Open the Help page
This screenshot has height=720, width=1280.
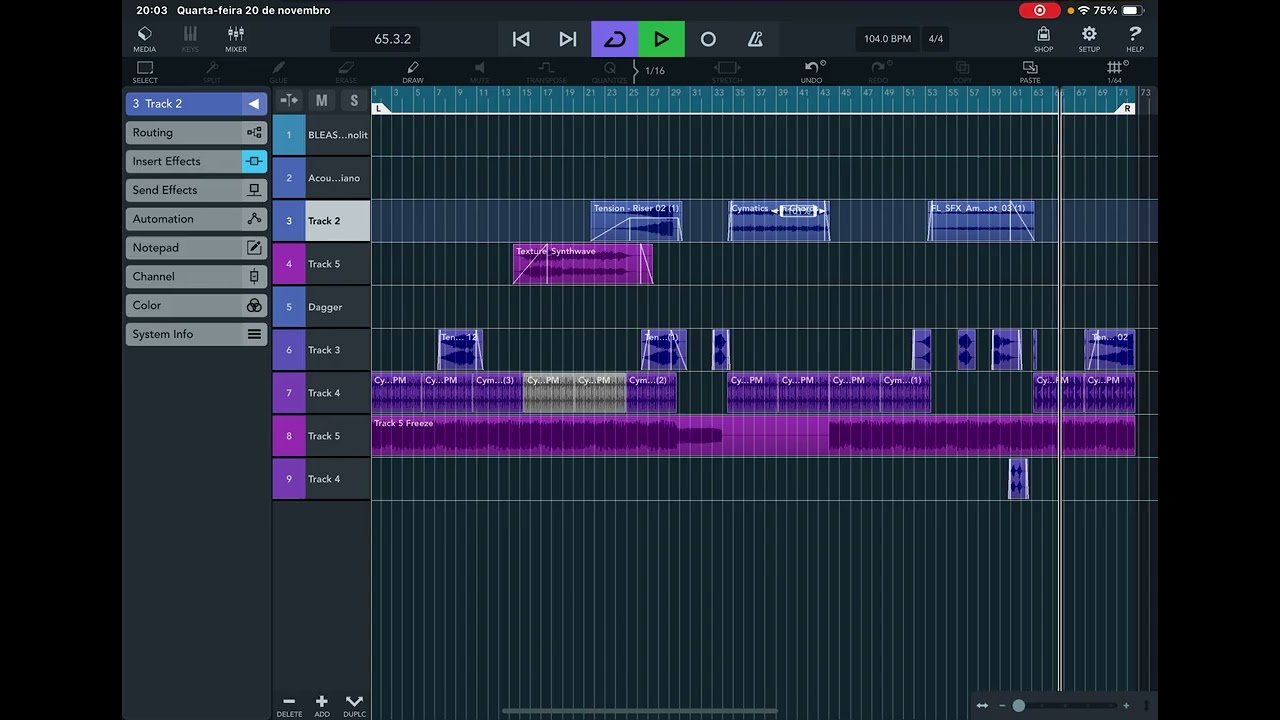(1135, 39)
